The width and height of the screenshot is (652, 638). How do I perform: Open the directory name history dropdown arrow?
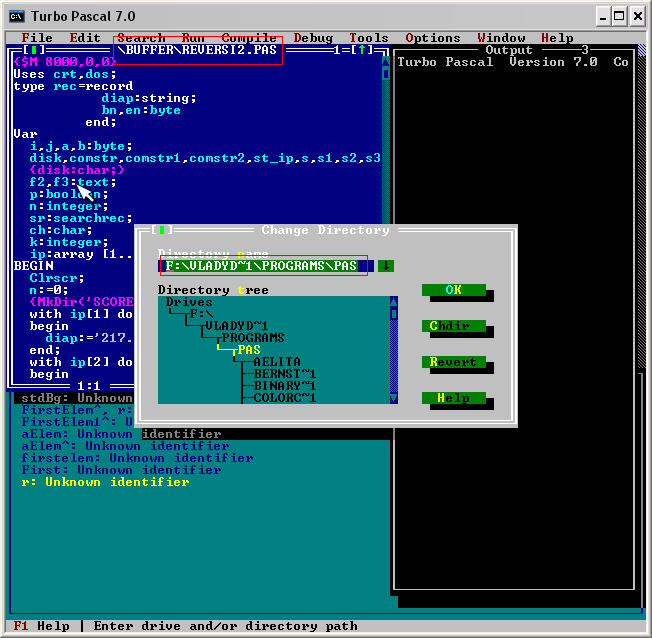click(386, 266)
